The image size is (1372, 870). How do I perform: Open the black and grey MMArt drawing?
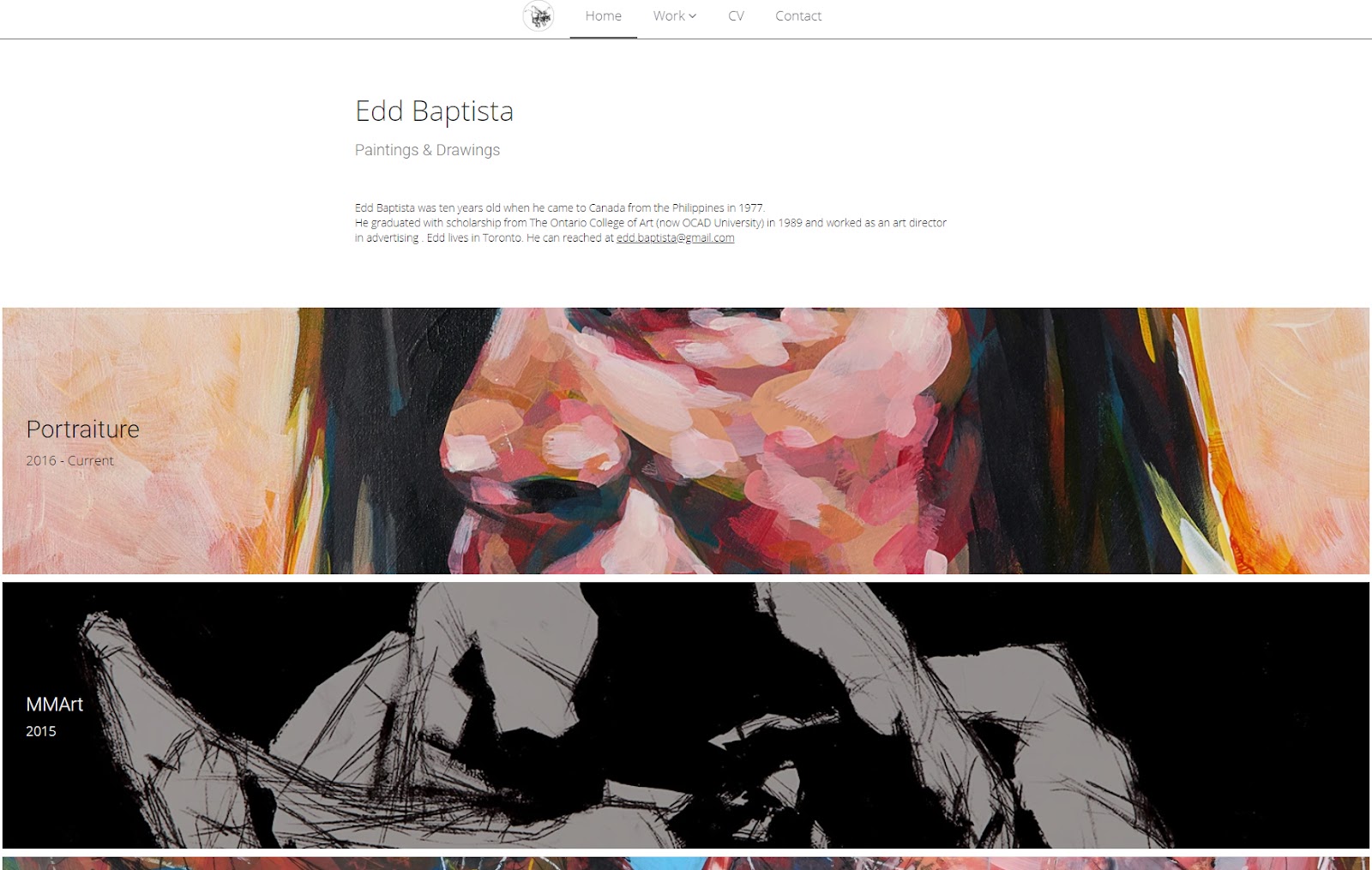point(686,715)
